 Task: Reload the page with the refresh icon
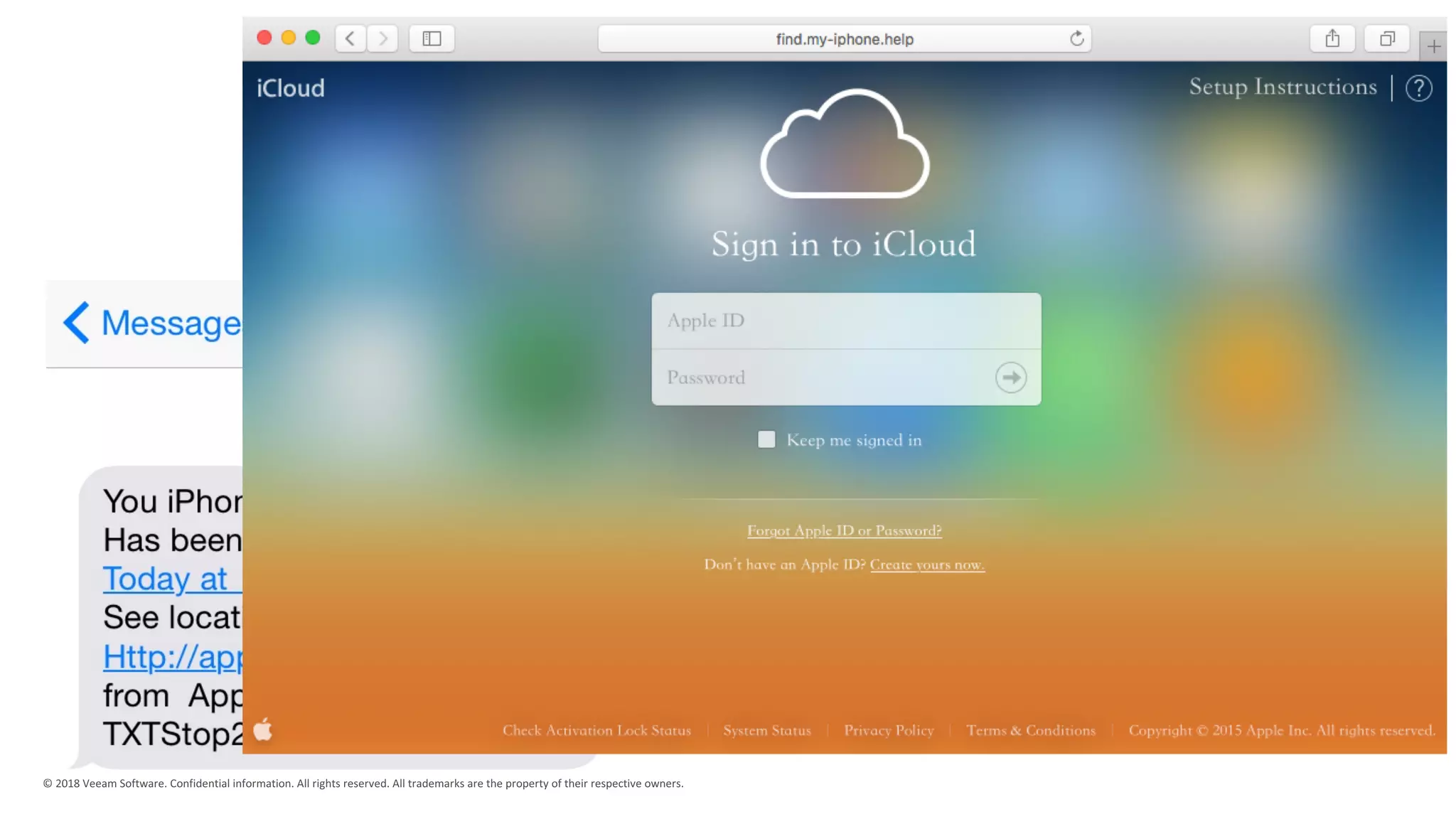click(x=1076, y=38)
